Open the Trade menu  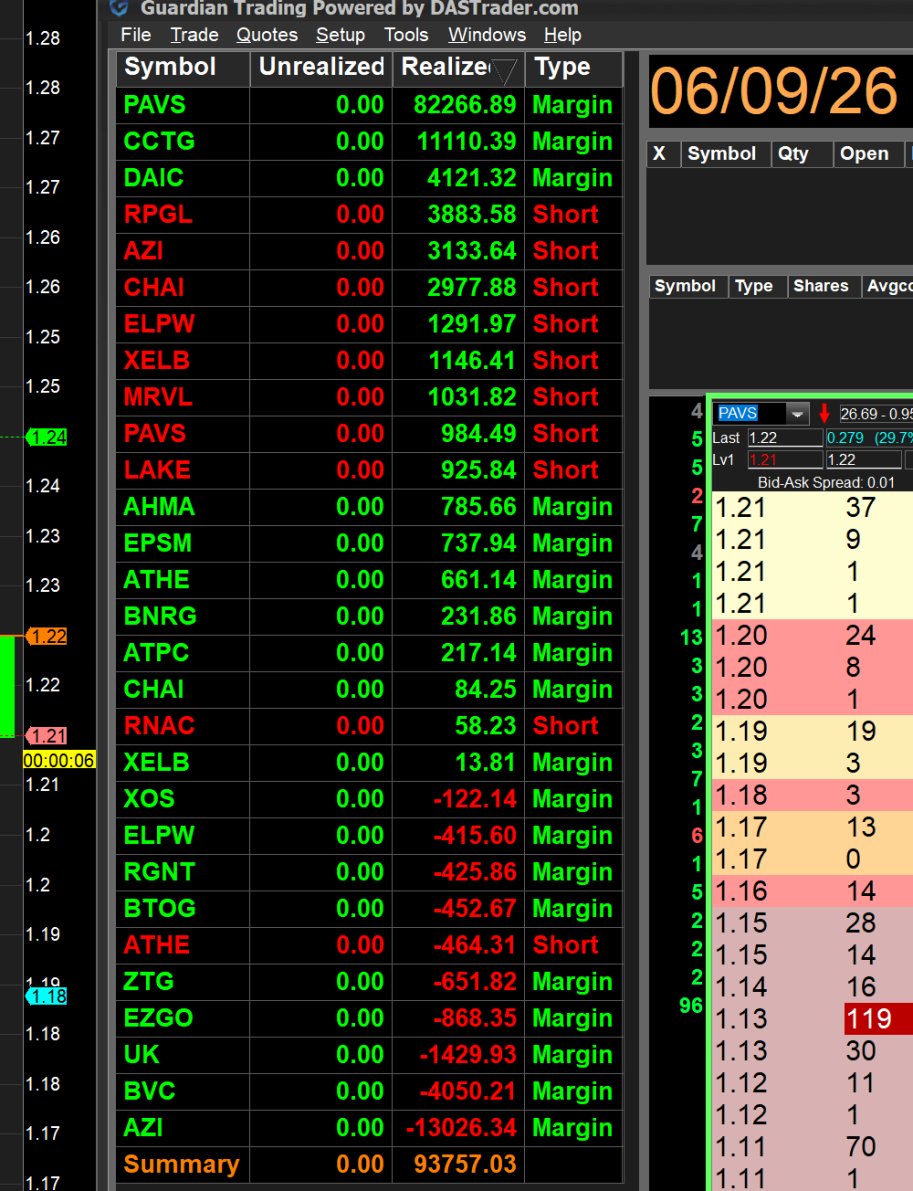(x=194, y=35)
